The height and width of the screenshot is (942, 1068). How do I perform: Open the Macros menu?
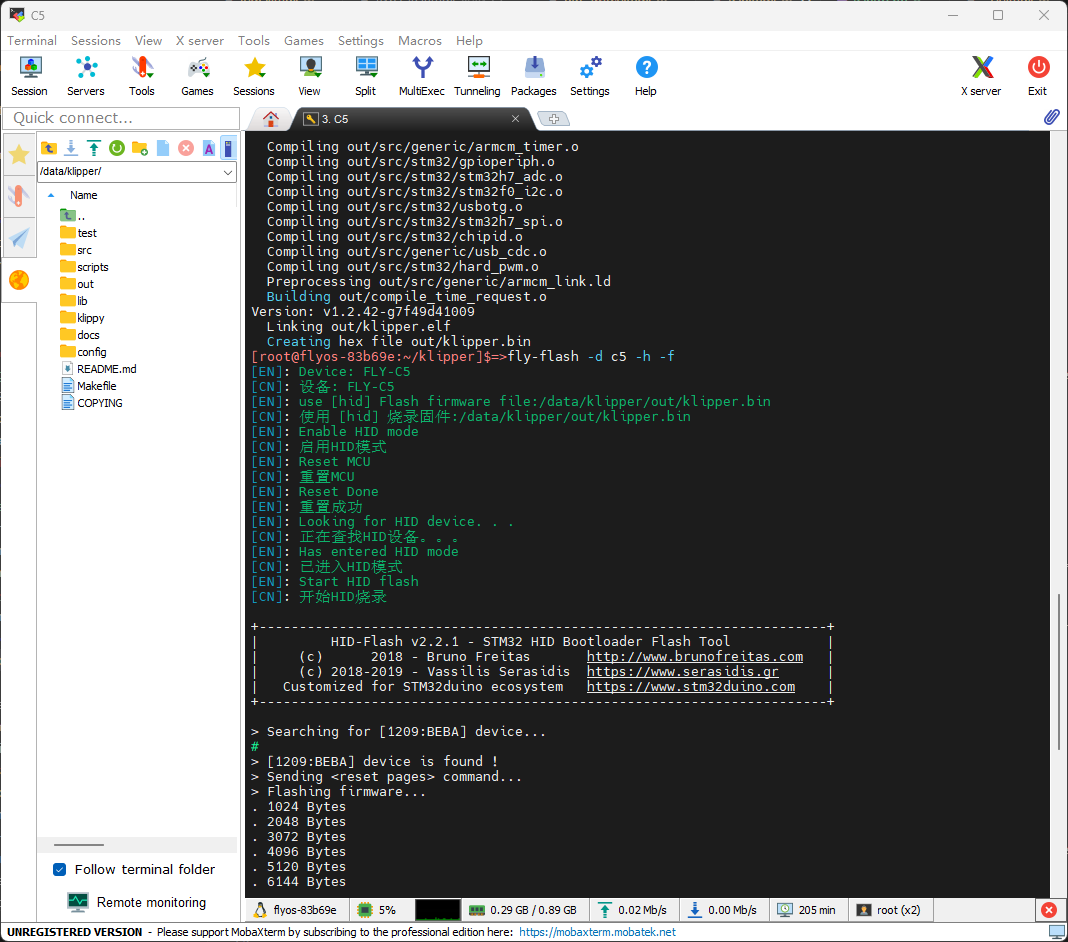tap(420, 40)
